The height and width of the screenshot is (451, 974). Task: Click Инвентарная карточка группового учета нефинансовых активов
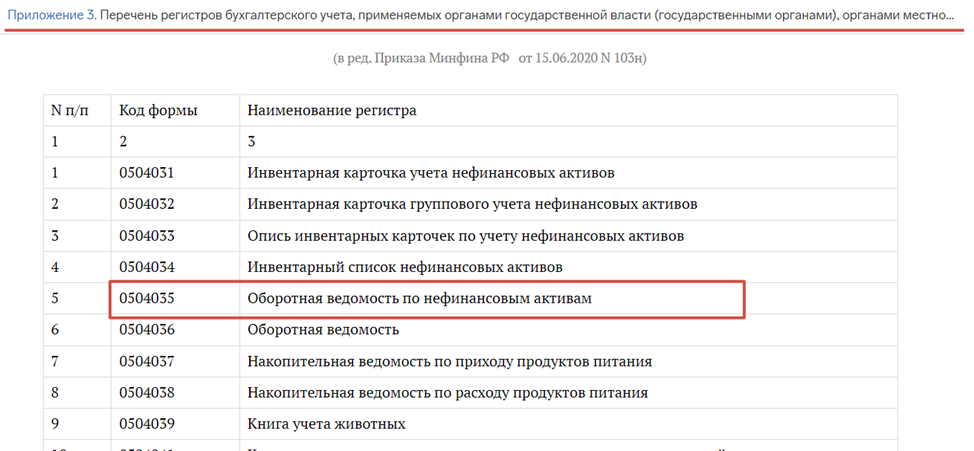click(472, 204)
